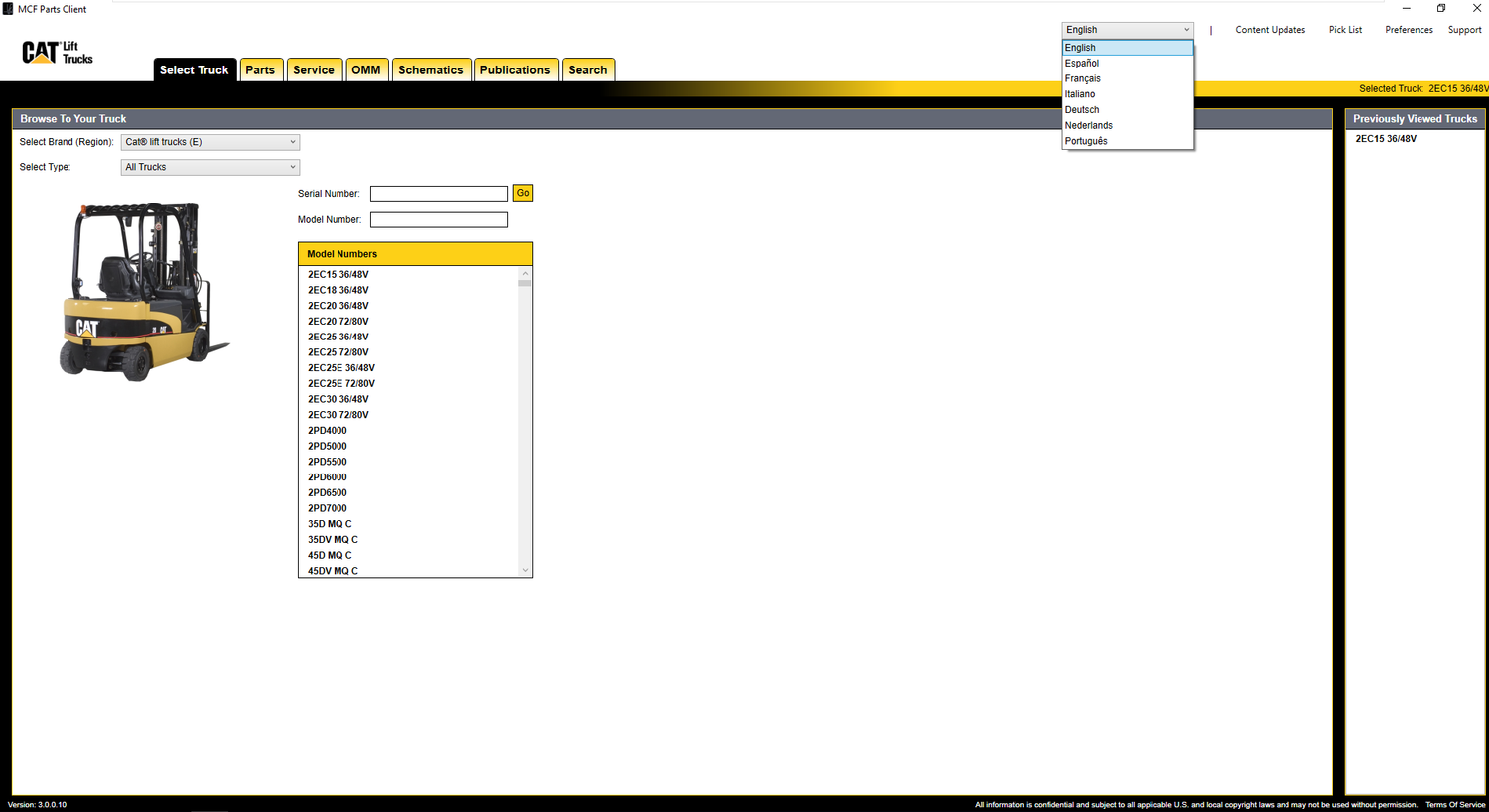
Task: Click the MCF Parts Client title icon
Action: (8, 9)
